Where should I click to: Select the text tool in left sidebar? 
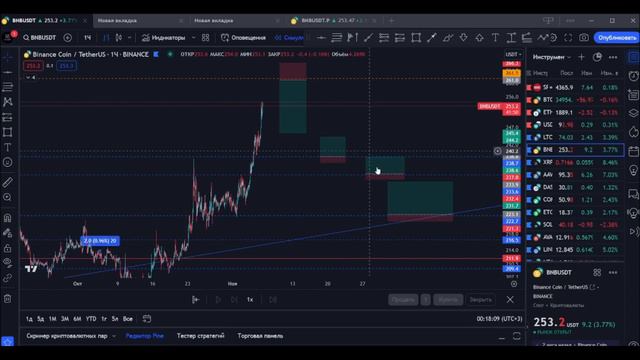coord(7,147)
